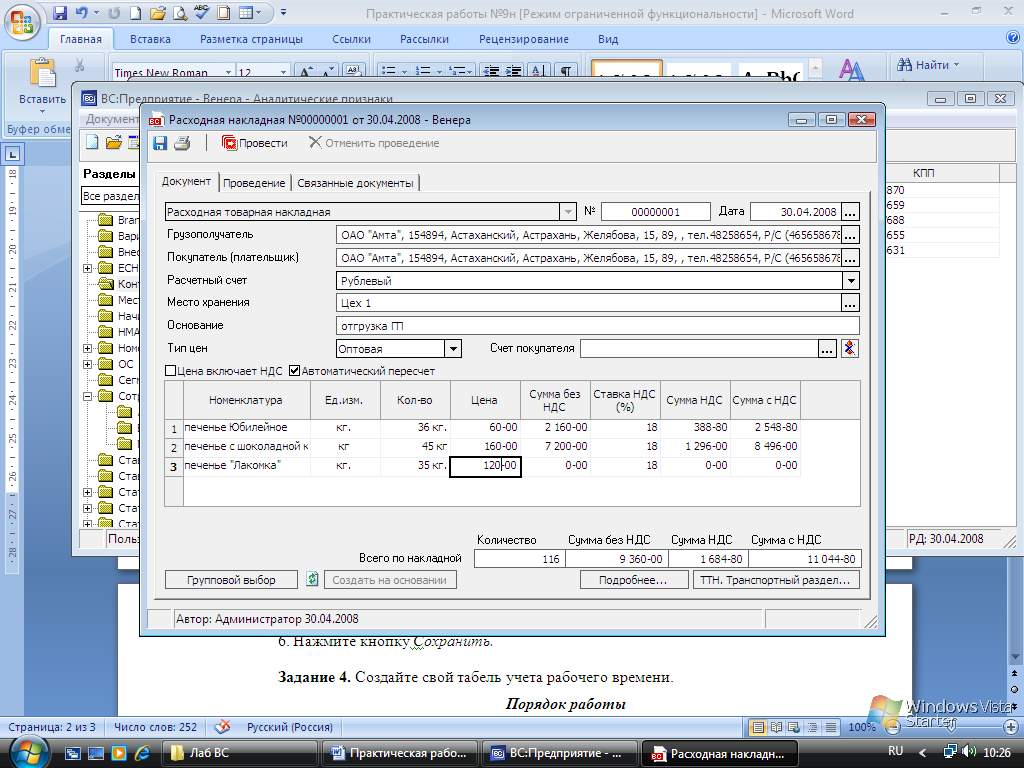Screen dimensions: 1024x768
Task: Open folder icon in BC:Предприятие toolbar
Action: pyautogui.click(x=114, y=142)
